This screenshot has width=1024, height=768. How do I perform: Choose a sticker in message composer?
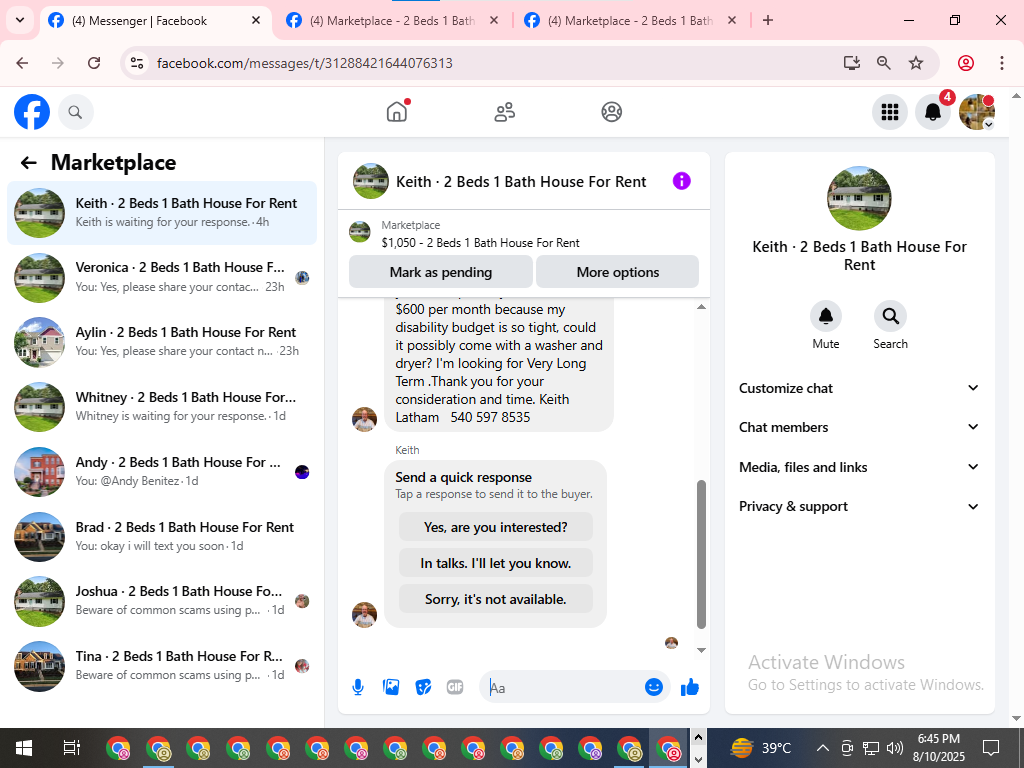(423, 687)
